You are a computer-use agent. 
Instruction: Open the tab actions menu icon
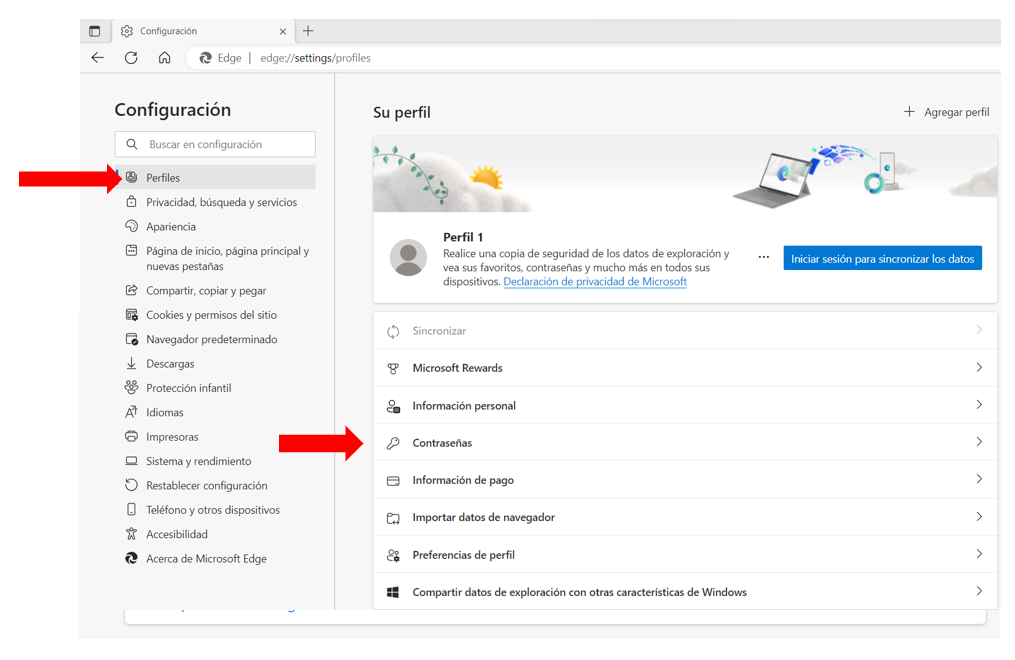(x=95, y=31)
